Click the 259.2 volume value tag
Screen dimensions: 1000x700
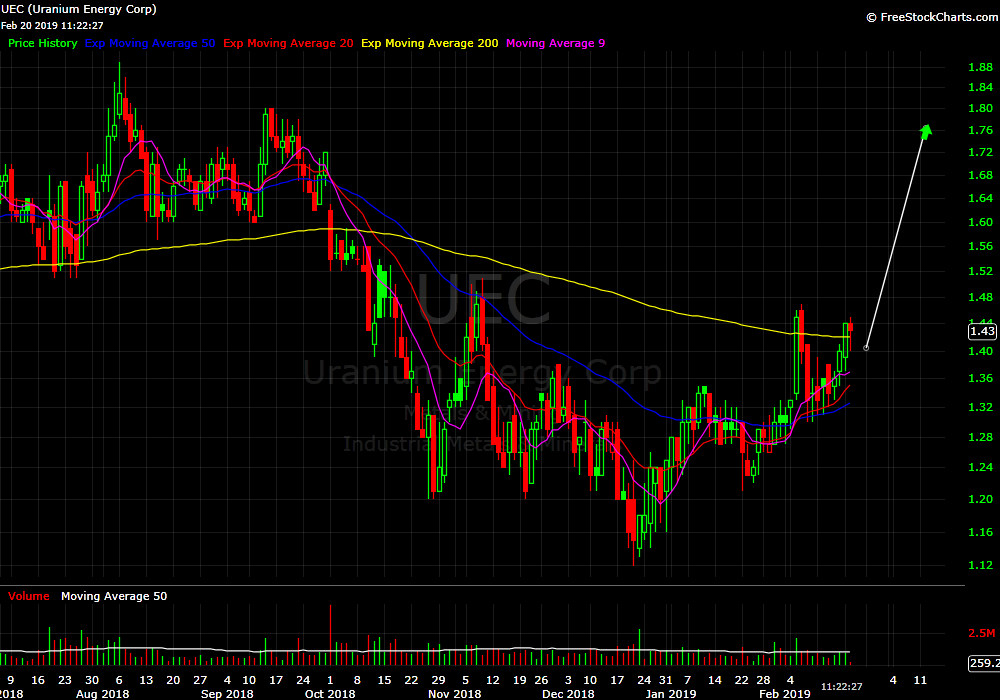coord(983,663)
